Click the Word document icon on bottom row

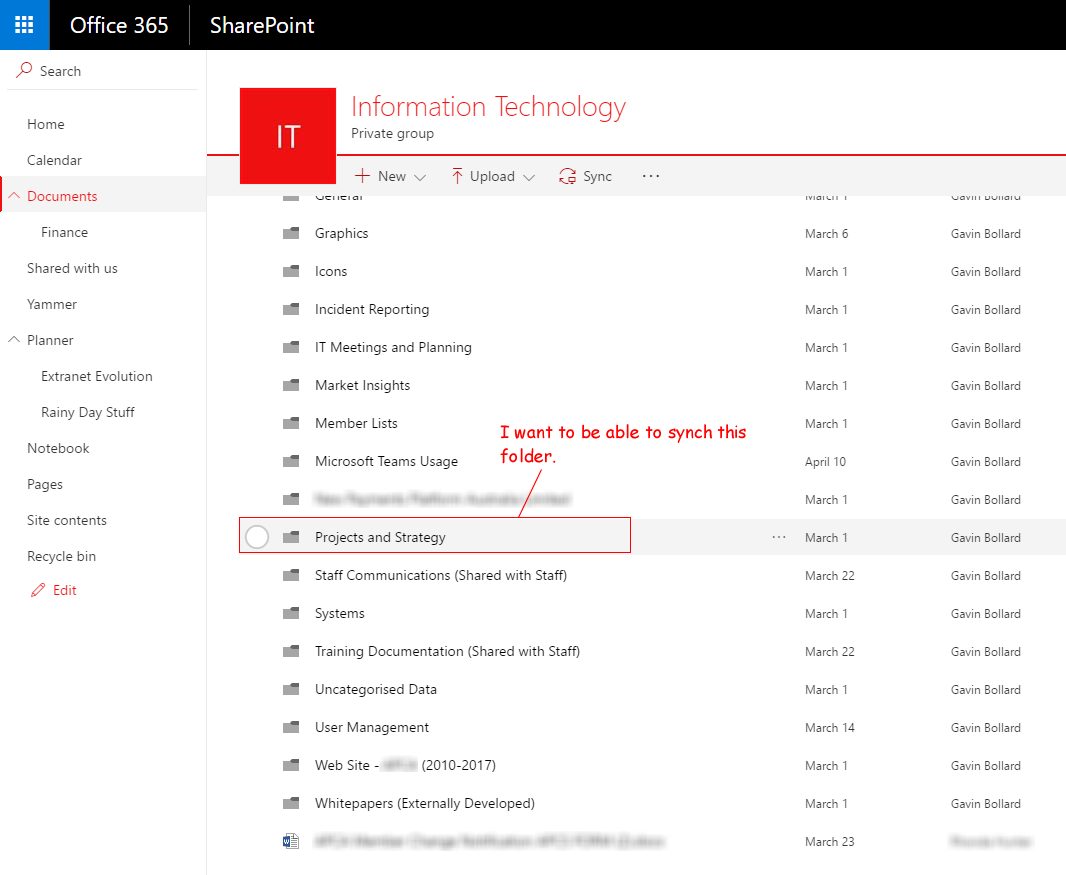(x=291, y=841)
